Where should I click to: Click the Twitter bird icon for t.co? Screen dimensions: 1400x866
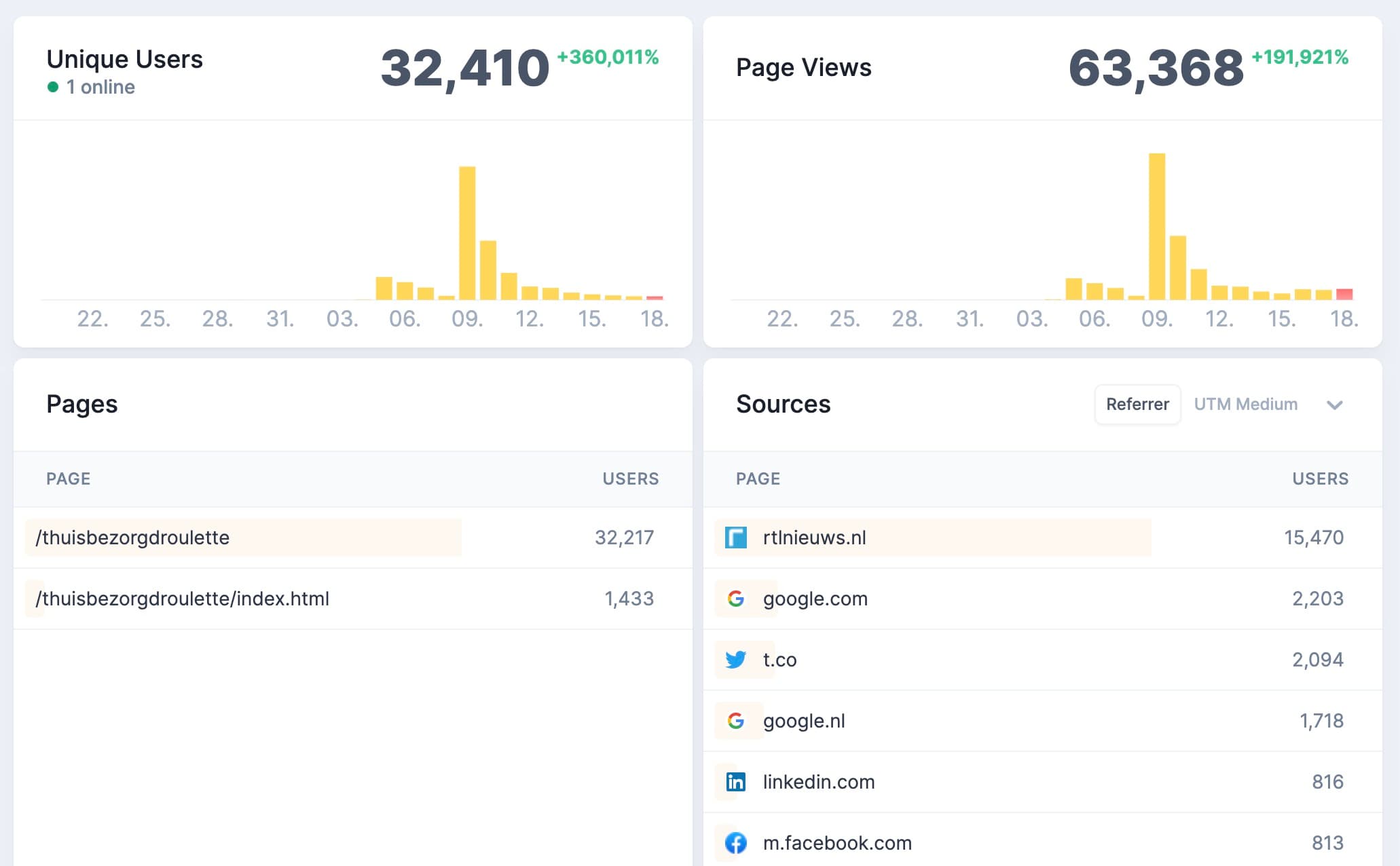[735, 659]
